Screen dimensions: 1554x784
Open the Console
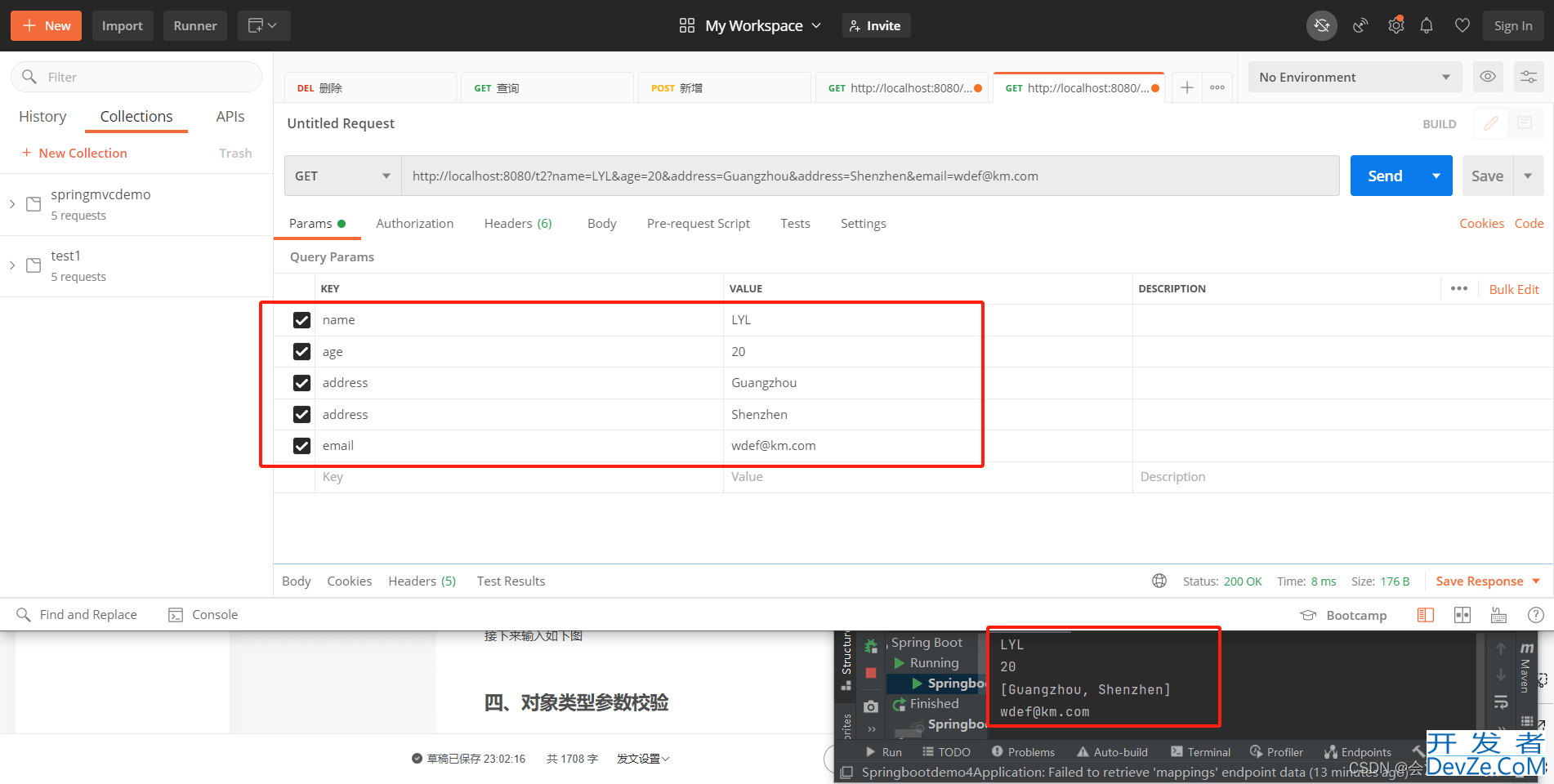(203, 615)
